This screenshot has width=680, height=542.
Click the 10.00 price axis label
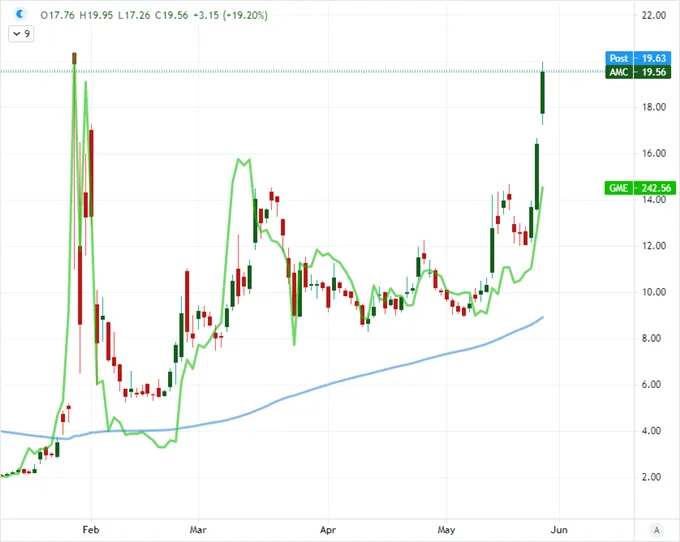[x=654, y=292]
